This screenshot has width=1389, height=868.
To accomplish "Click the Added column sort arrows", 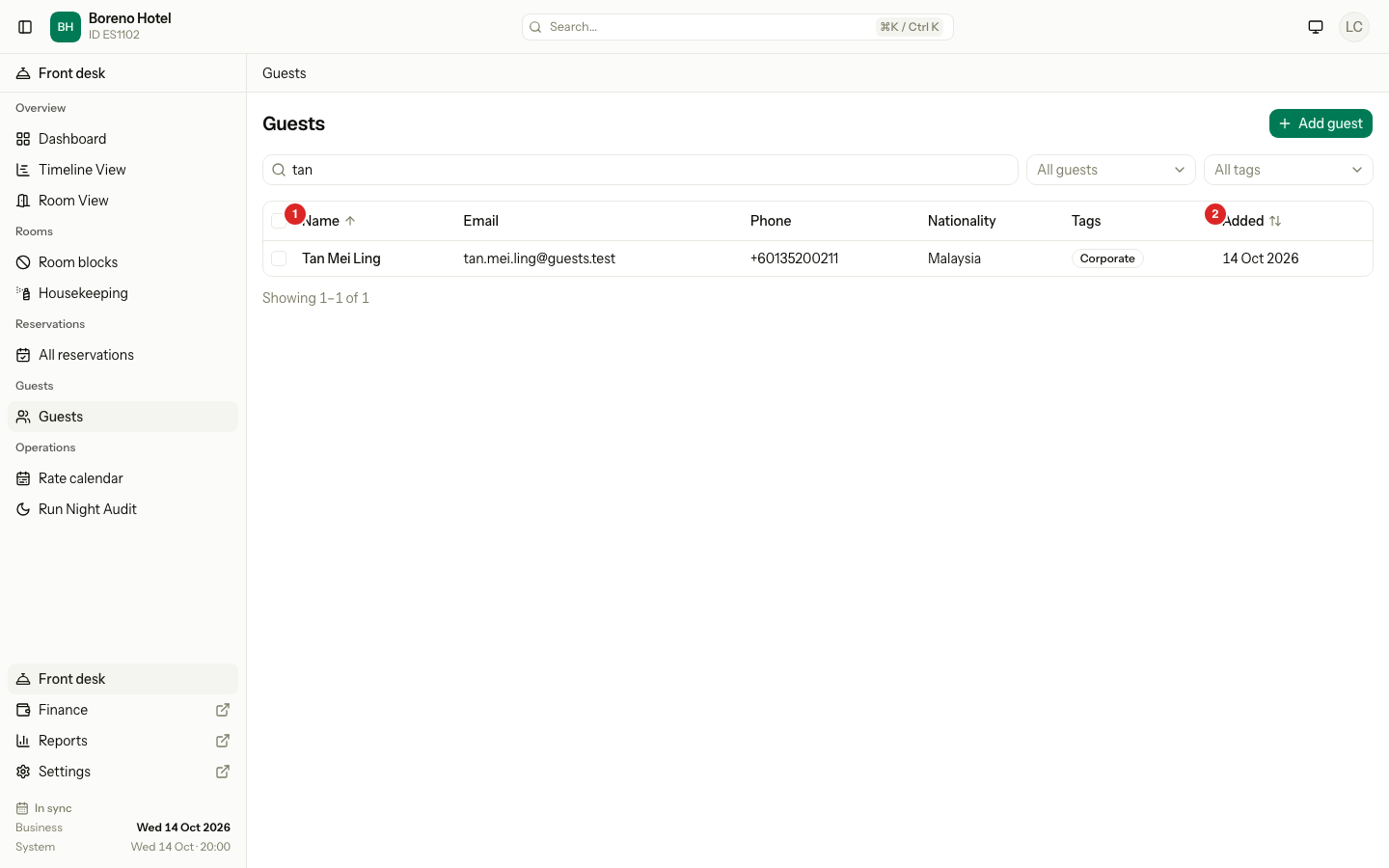I will 1275,221.
